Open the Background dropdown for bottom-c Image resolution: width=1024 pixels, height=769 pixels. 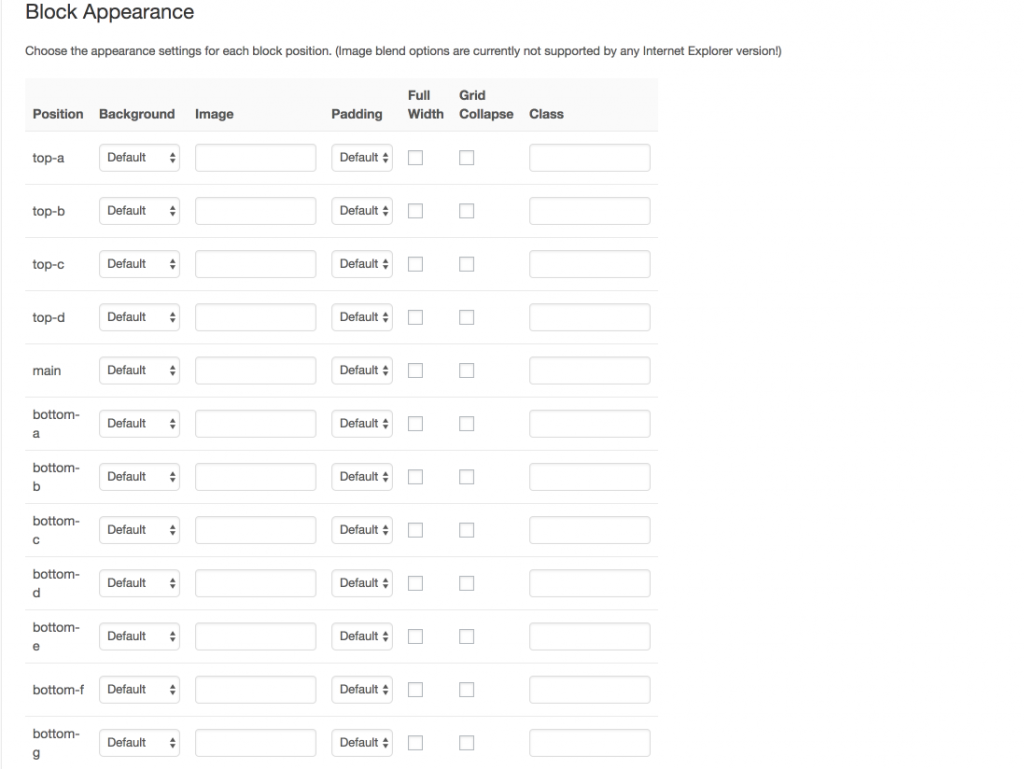click(139, 529)
